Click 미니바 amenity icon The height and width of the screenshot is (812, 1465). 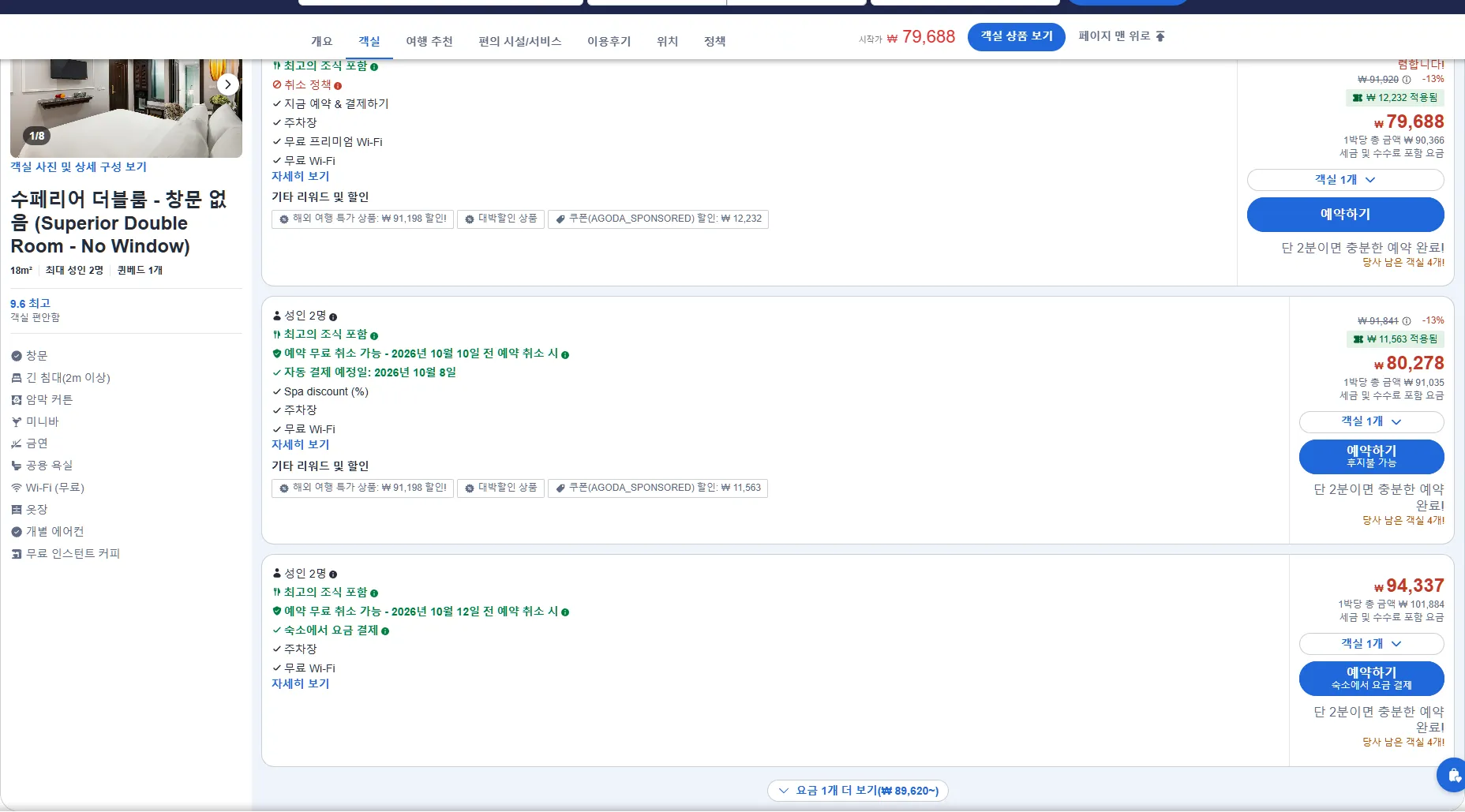pos(17,422)
